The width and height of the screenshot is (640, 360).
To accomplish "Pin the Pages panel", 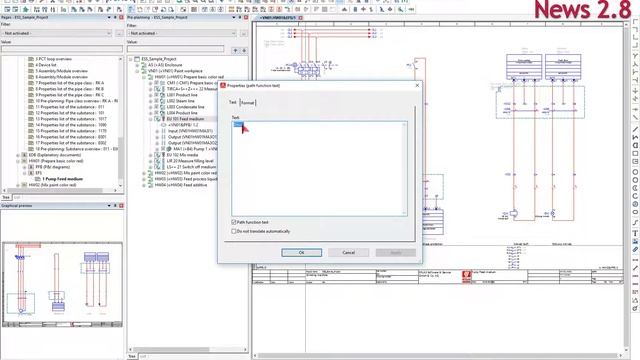I will (115, 18).
